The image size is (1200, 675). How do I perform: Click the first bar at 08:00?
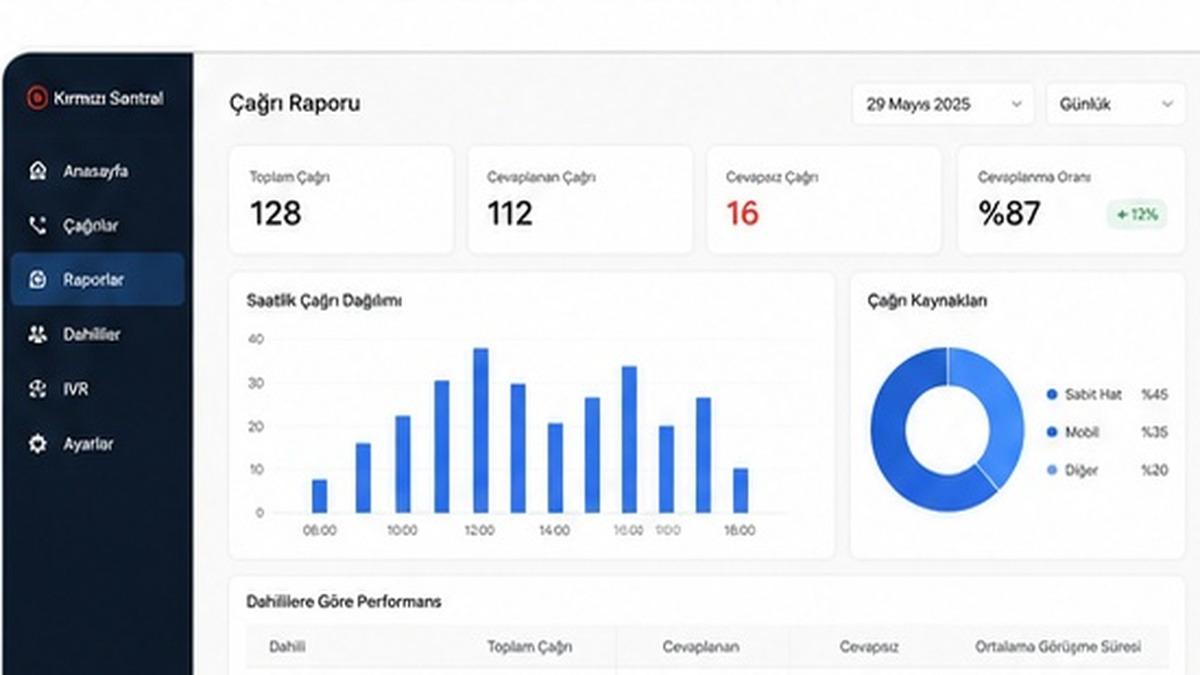coord(319,496)
